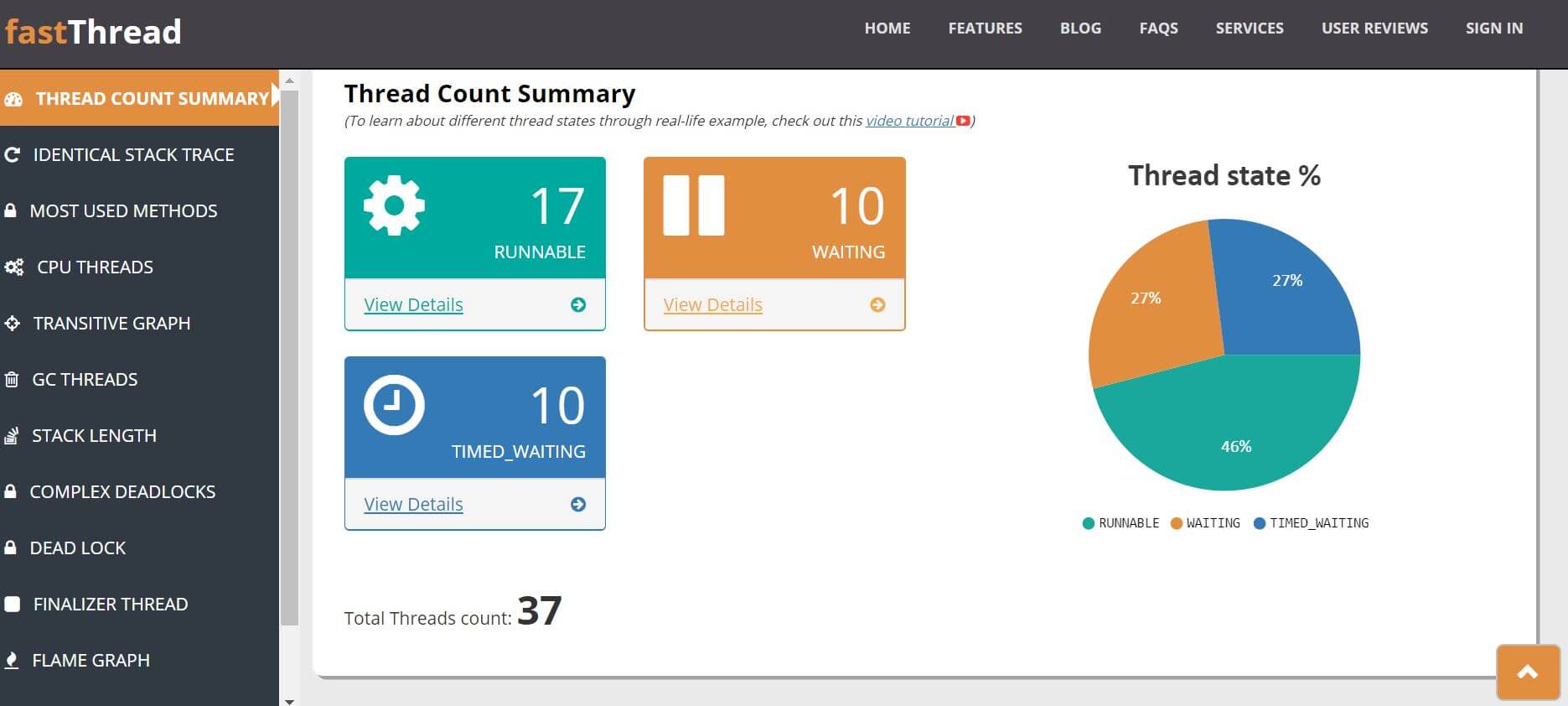Toggle TIMED_WAITING series in the chart legend
The width and height of the screenshot is (1568, 706).
click(1311, 523)
